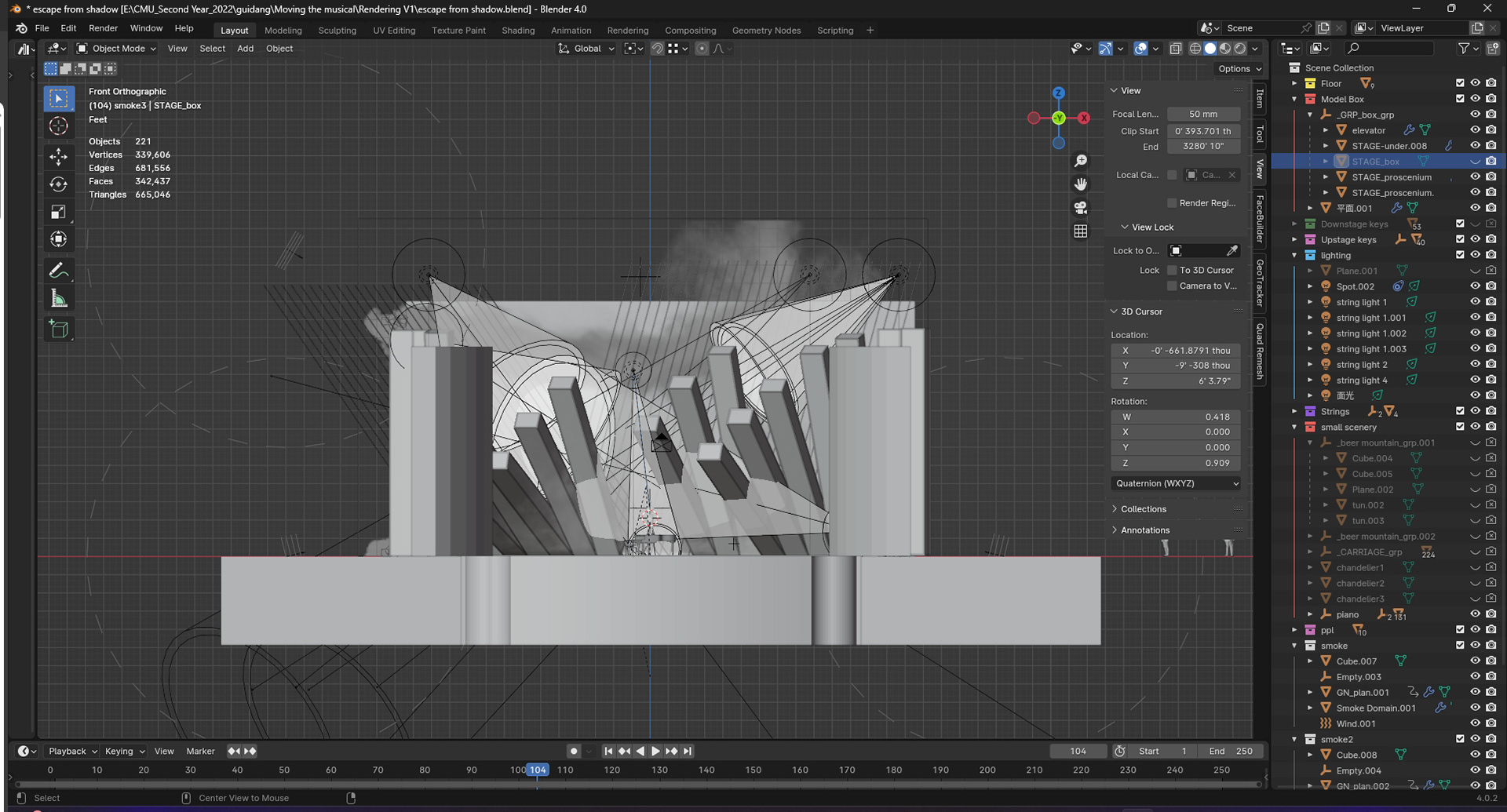Click the Focal Length 50 mm field
The width and height of the screenshot is (1507, 812).
[1202, 114]
